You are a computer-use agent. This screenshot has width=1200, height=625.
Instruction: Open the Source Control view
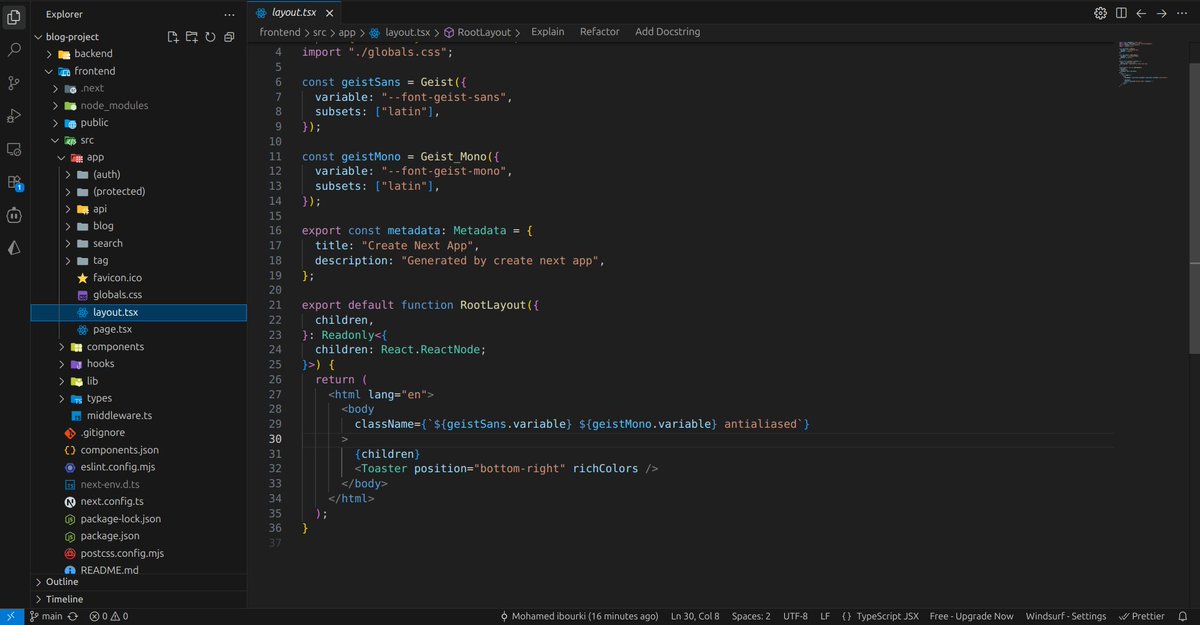14,82
